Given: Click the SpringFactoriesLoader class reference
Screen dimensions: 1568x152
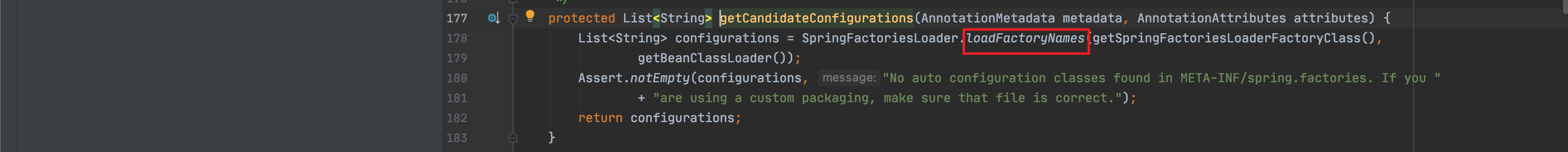Looking at the screenshot, I should pyautogui.click(x=880, y=39).
